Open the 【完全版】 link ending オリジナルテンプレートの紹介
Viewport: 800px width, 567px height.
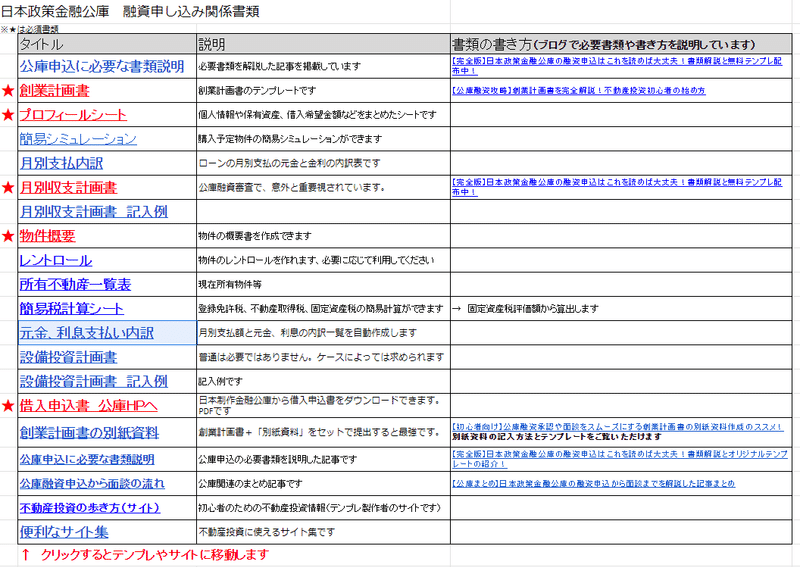(x=620, y=459)
